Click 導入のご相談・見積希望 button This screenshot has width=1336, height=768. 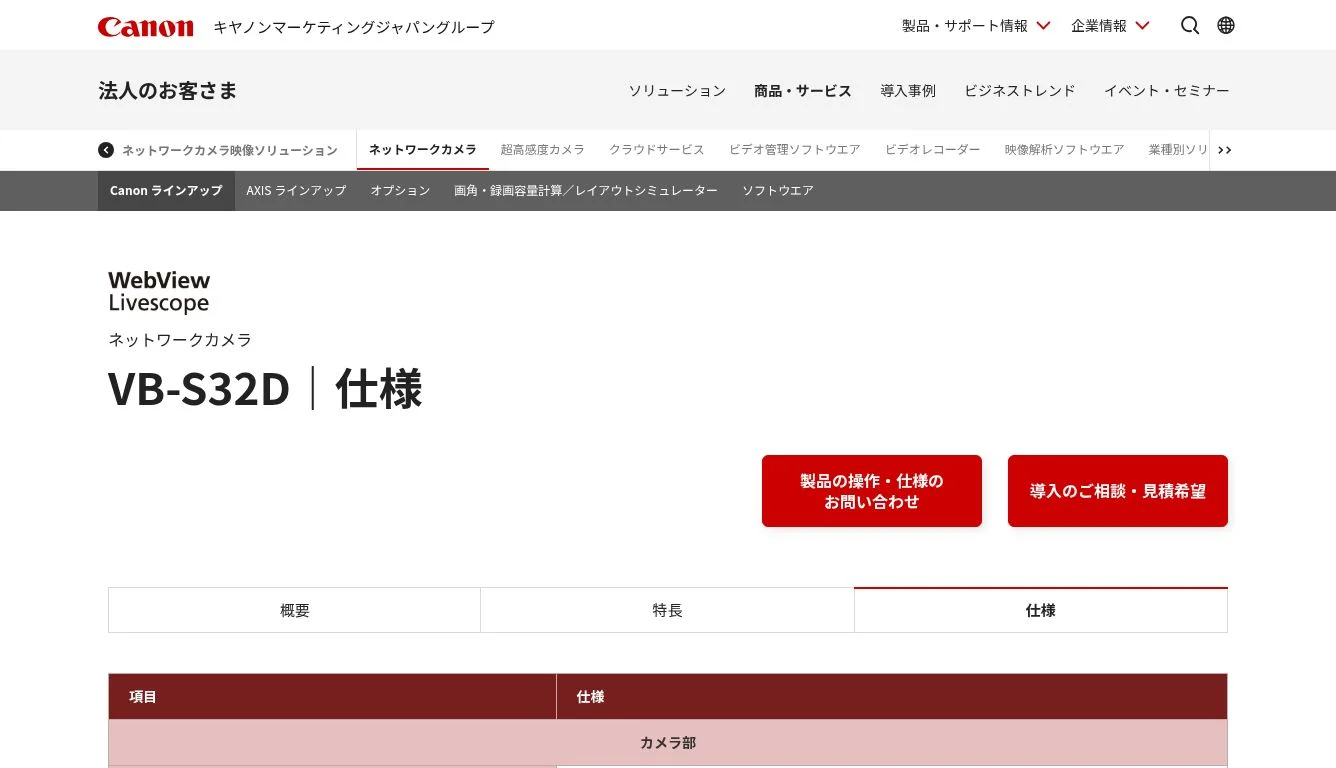[1118, 491]
